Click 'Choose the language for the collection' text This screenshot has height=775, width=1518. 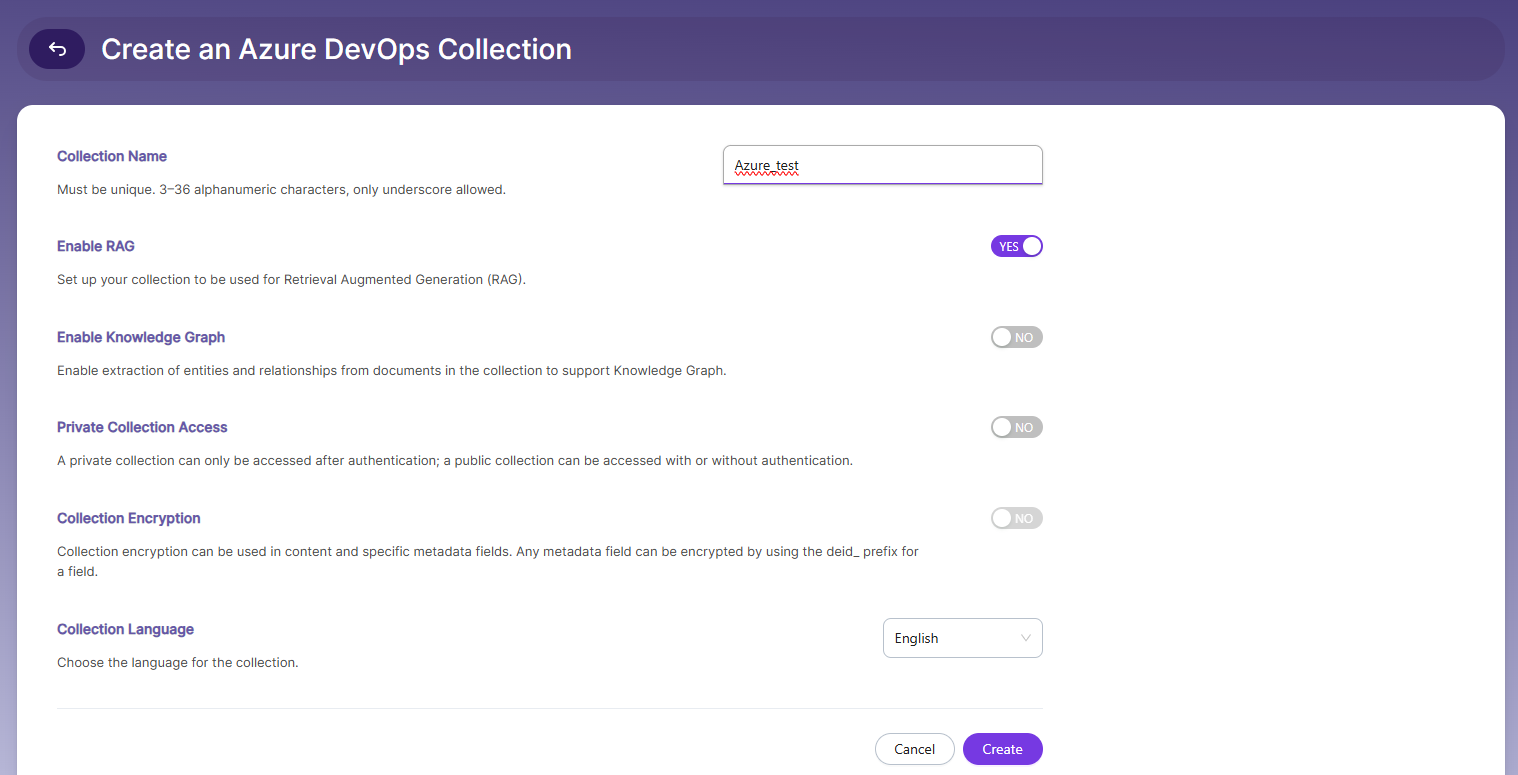[178, 662]
